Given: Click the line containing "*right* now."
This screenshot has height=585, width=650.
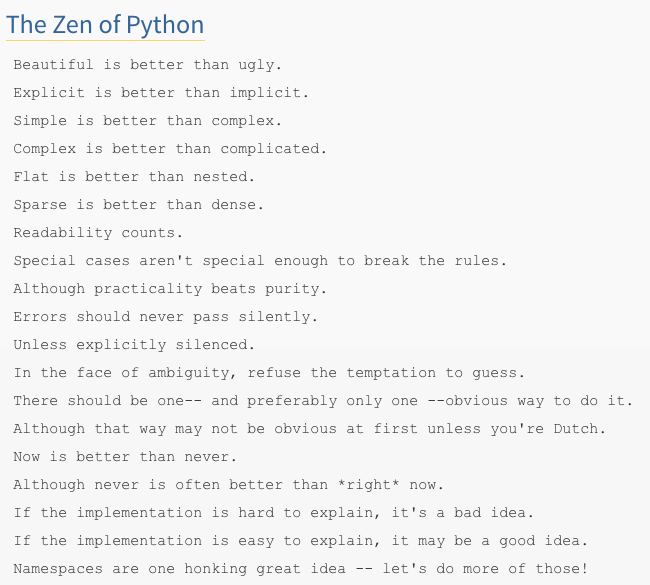Looking at the screenshot, I should tap(229, 485).
